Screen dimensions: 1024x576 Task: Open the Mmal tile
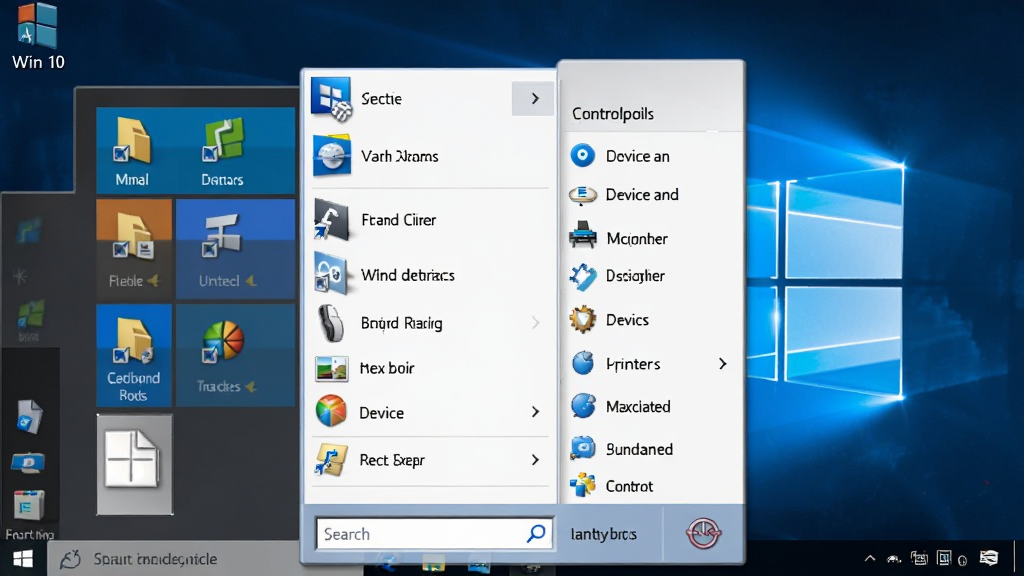[135, 151]
